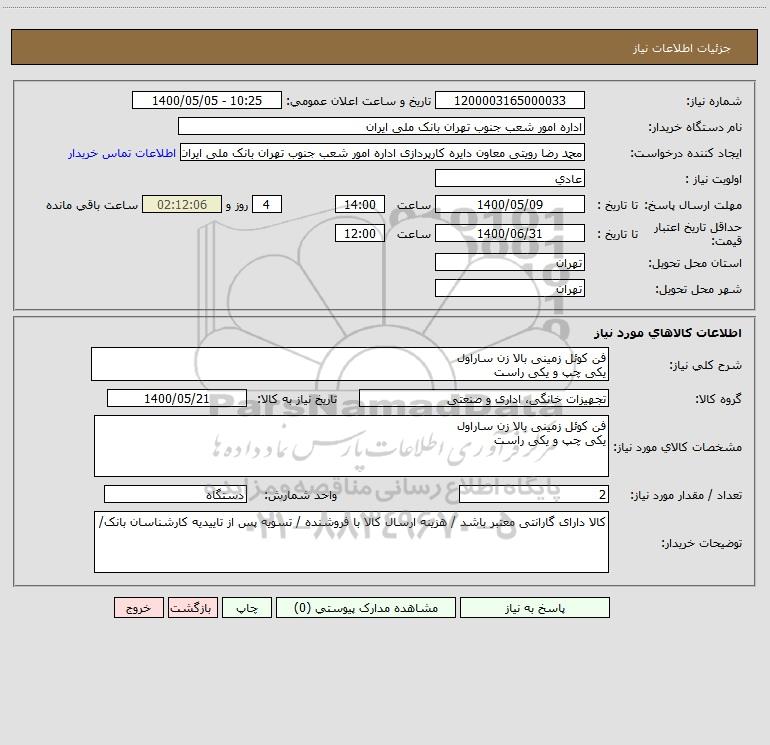The width and height of the screenshot is (770, 745).
Task: Click response deadline date 1400/05/09
Action: pyautogui.click(x=510, y=204)
